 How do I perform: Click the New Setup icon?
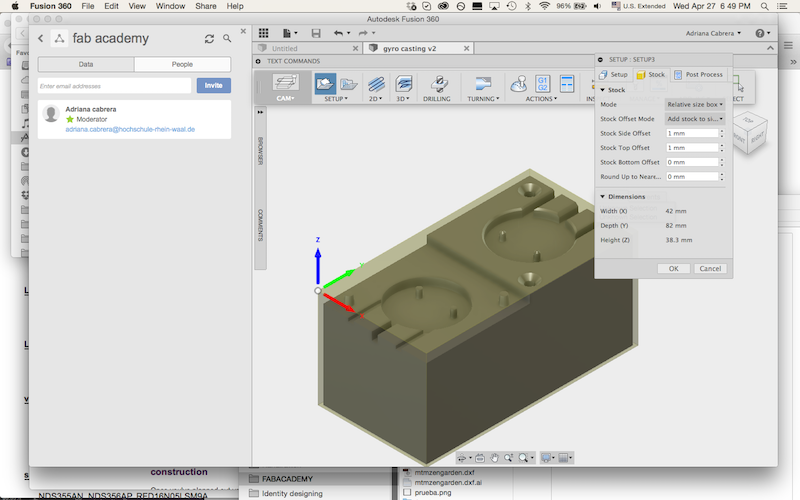[325, 83]
